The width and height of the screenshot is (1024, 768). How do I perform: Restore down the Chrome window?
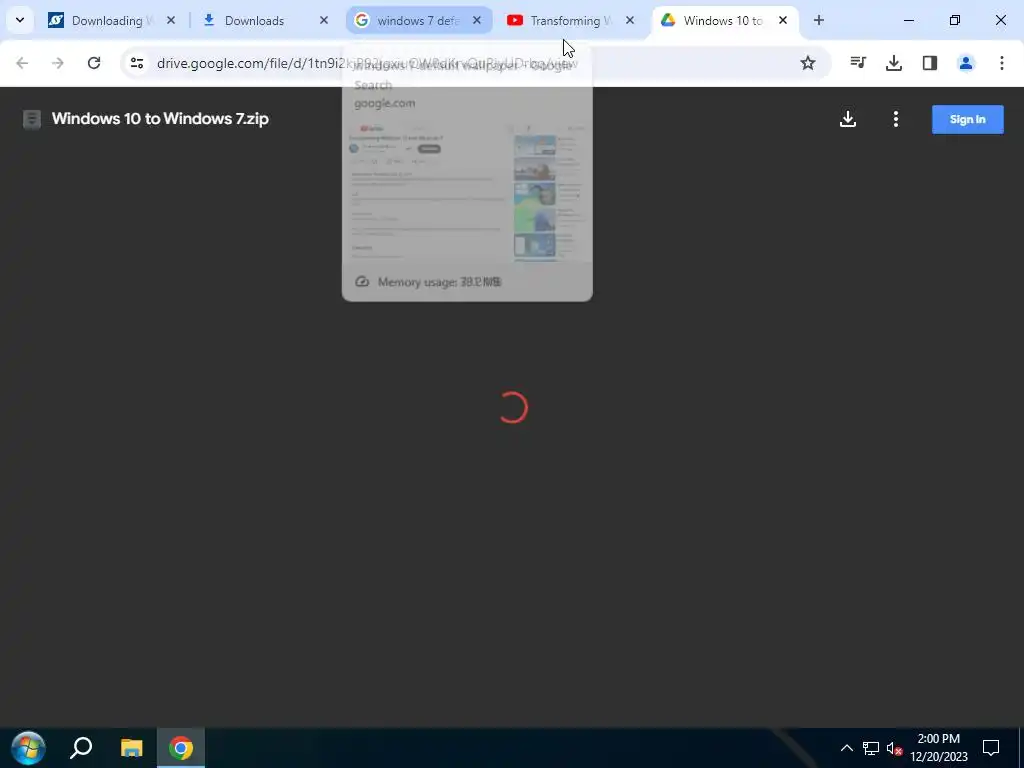955,20
